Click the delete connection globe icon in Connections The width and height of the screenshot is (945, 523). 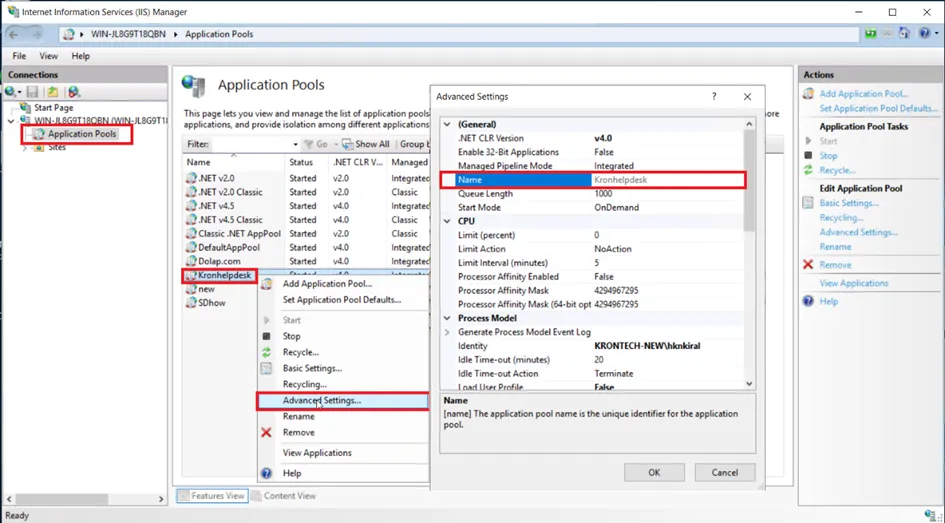tap(74, 92)
